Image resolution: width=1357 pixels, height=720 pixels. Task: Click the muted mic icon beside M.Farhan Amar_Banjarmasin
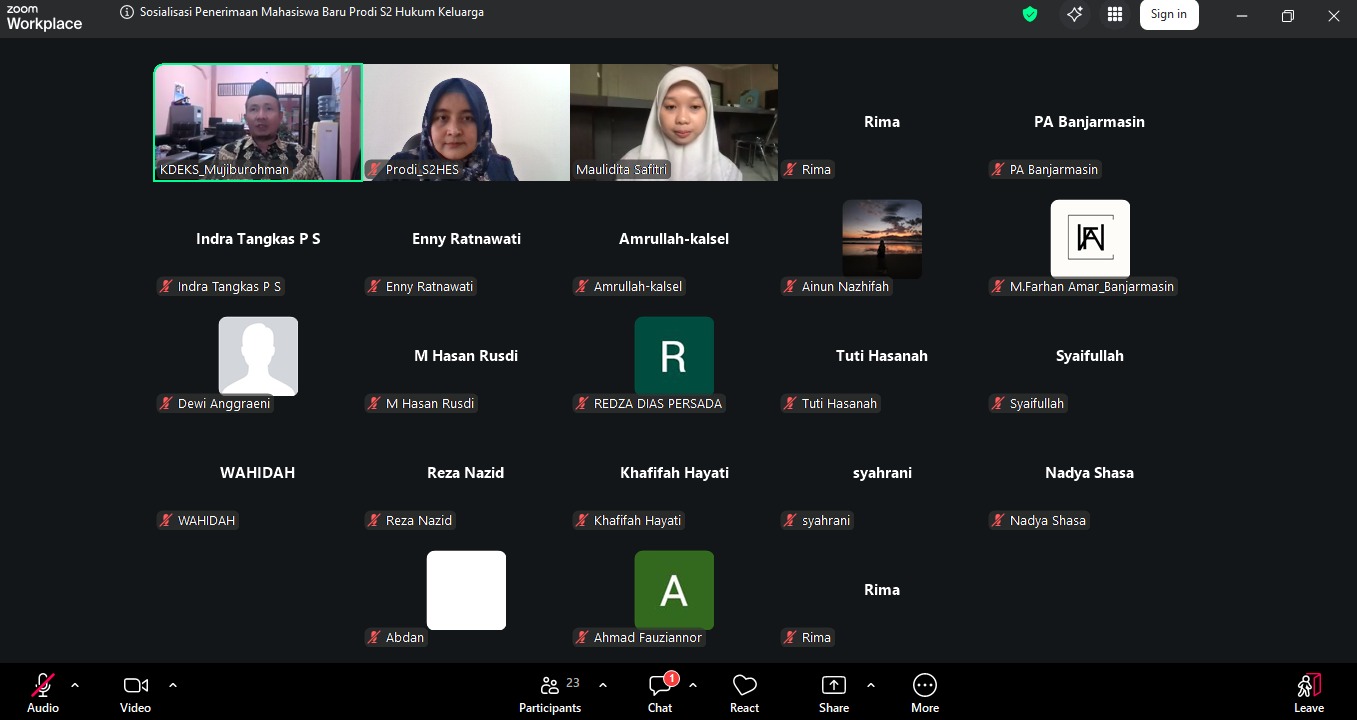point(998,287)
